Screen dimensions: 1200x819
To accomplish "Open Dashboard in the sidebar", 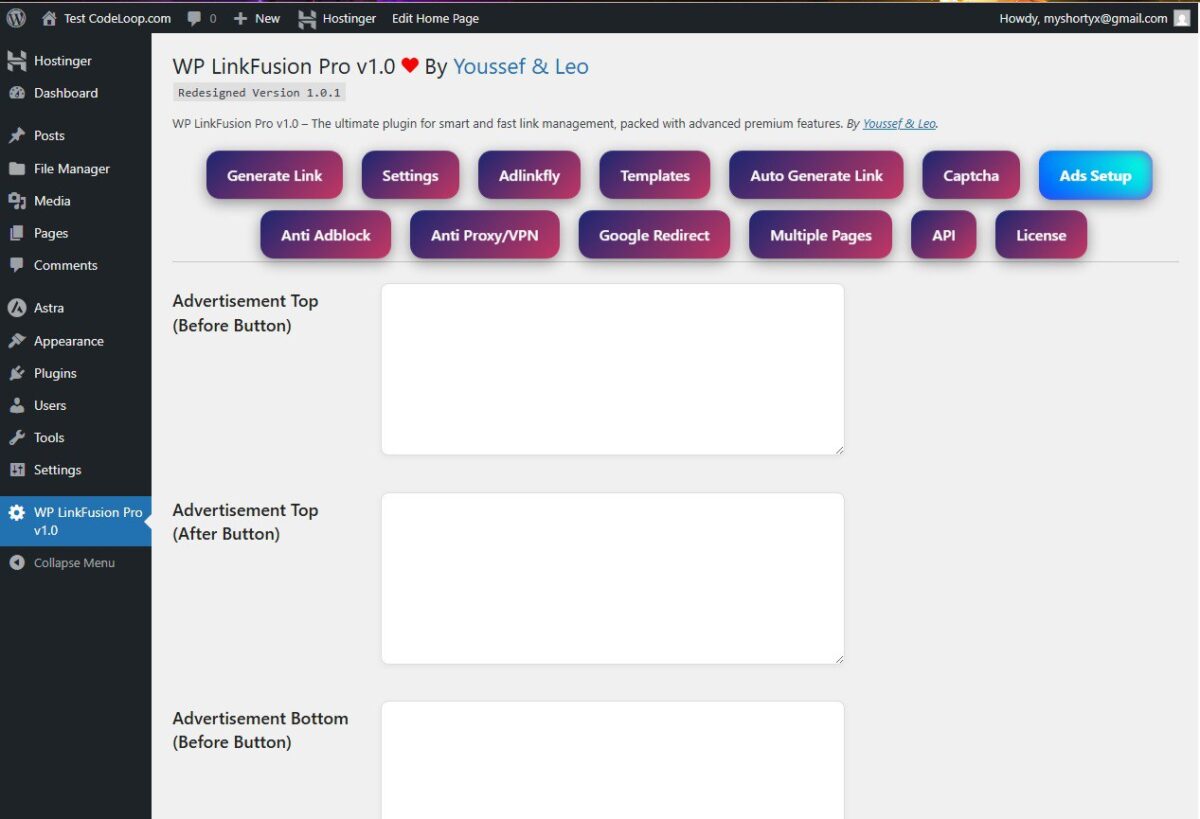I will (x=66, y=93).
